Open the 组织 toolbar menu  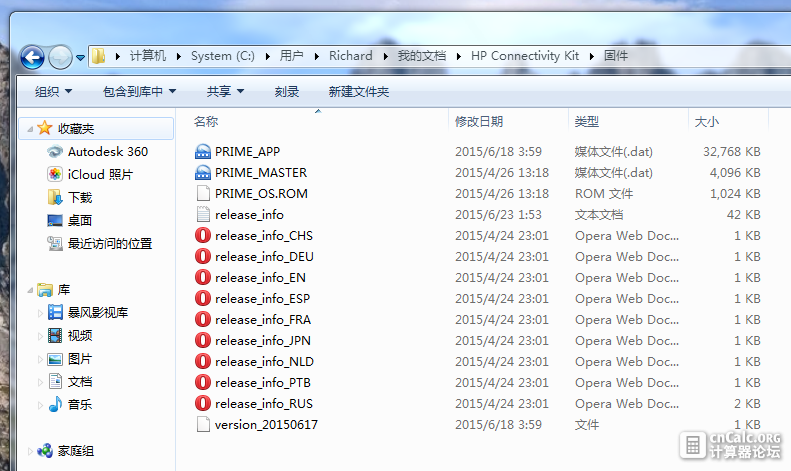[53, 92]
